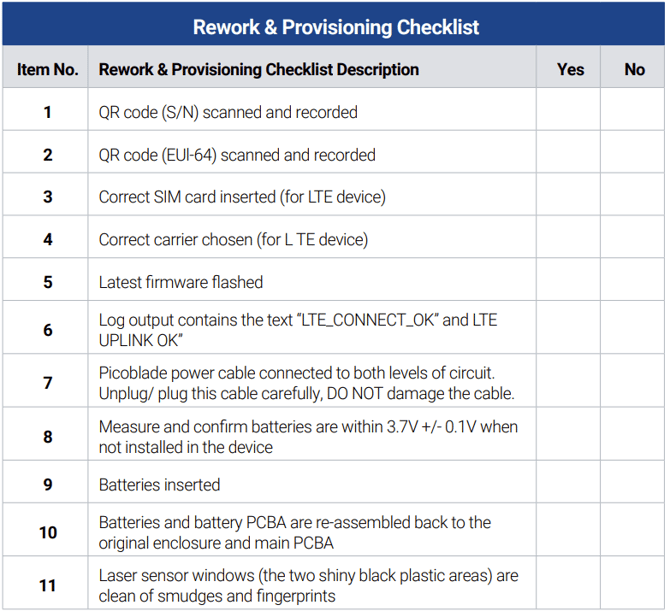Viewport: 670px width, 611px height.
Task: Click the No column header
Action: tap(634, 70)
